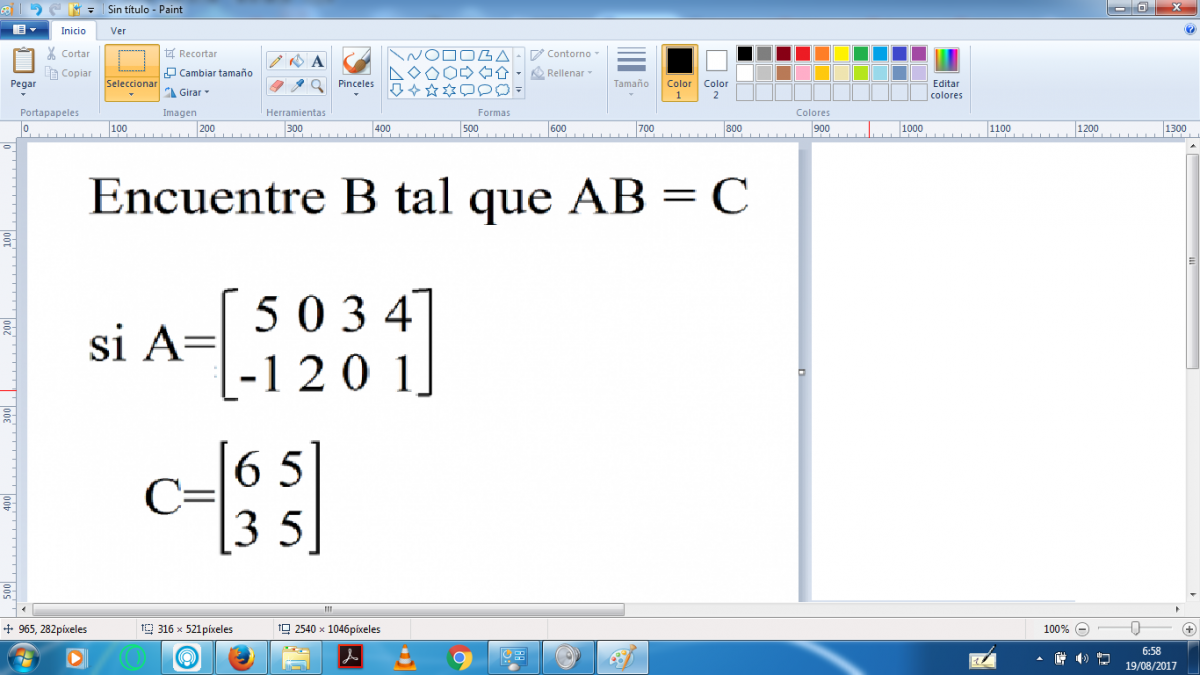Toggle Color 1 as active color
Viewport: 1200px width, 675px height.
coord(679,72)
